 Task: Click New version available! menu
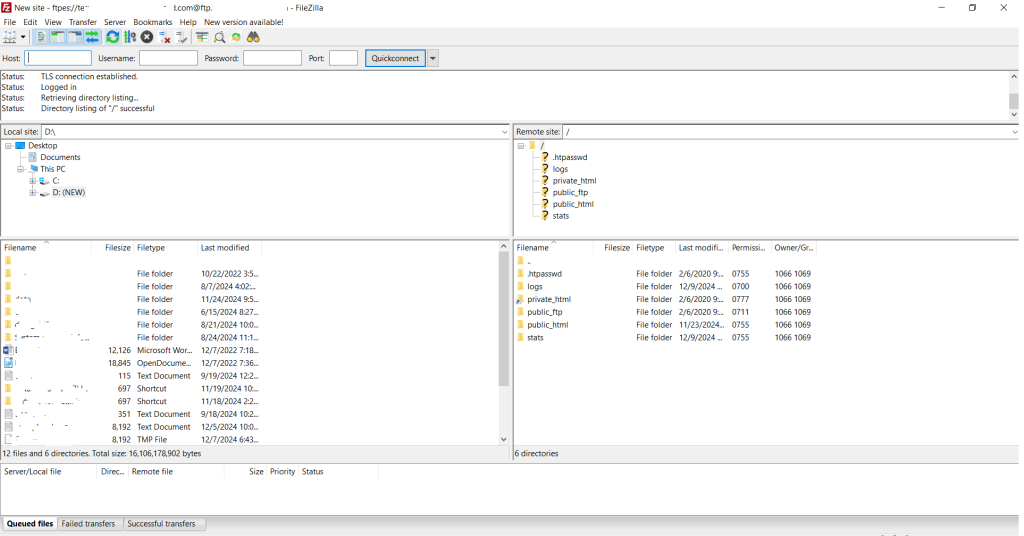[x=244, y=22]
